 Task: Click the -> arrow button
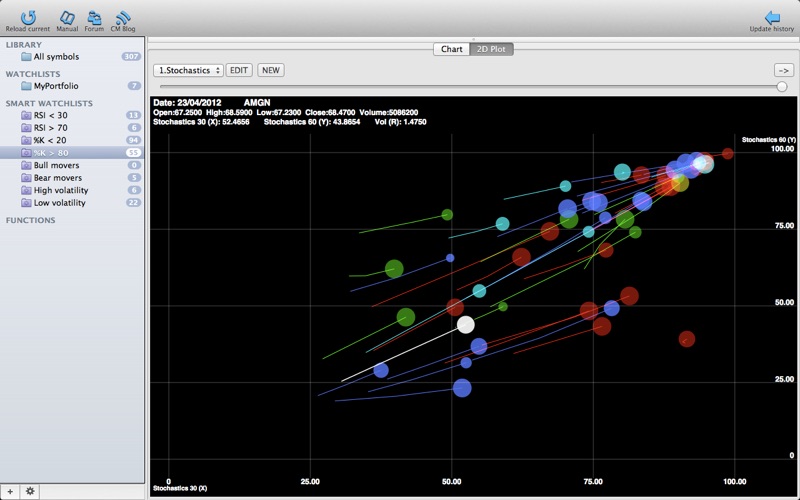click(783, 70)
